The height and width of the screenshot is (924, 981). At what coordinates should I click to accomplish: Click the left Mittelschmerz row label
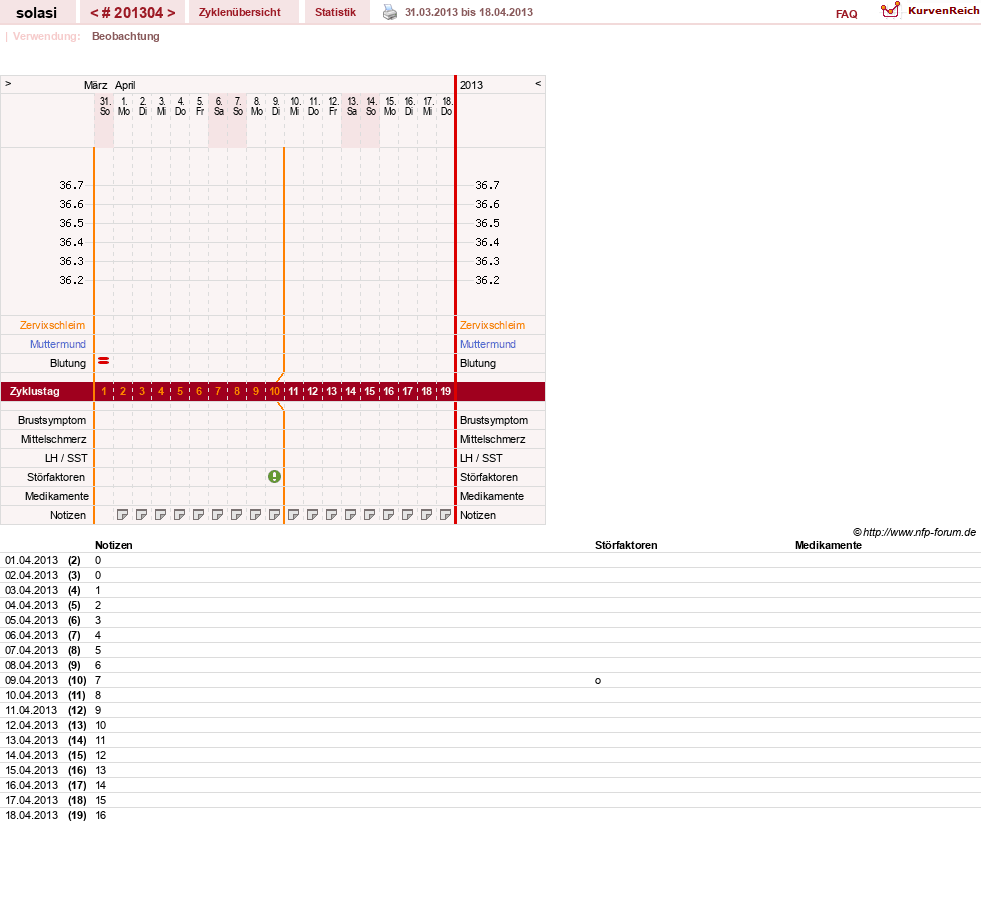[x=53, y=440]
